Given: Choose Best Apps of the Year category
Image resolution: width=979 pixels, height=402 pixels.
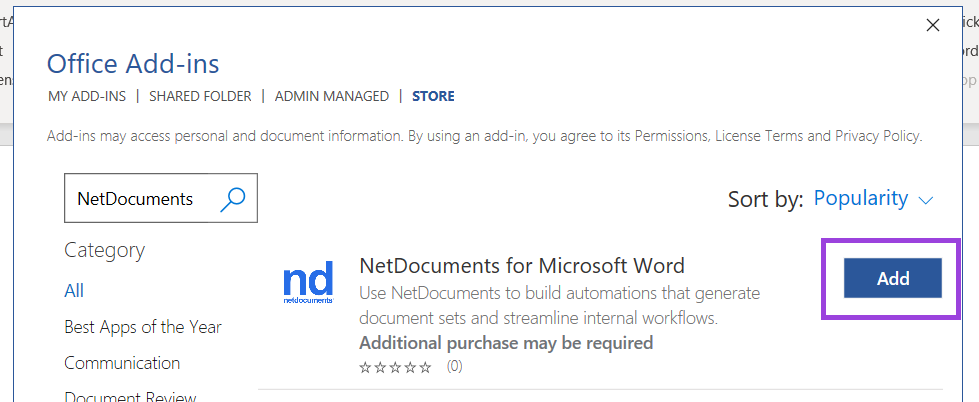Looking at the screenshot, I should [143, 327].
